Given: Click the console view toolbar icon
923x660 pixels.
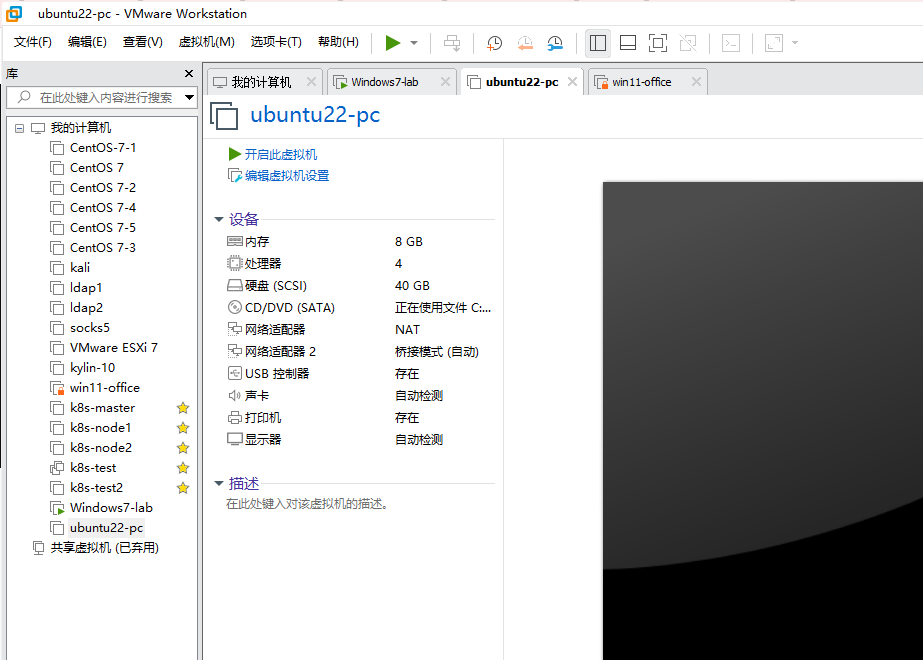Looking at the screenshot, I should 731,43.
